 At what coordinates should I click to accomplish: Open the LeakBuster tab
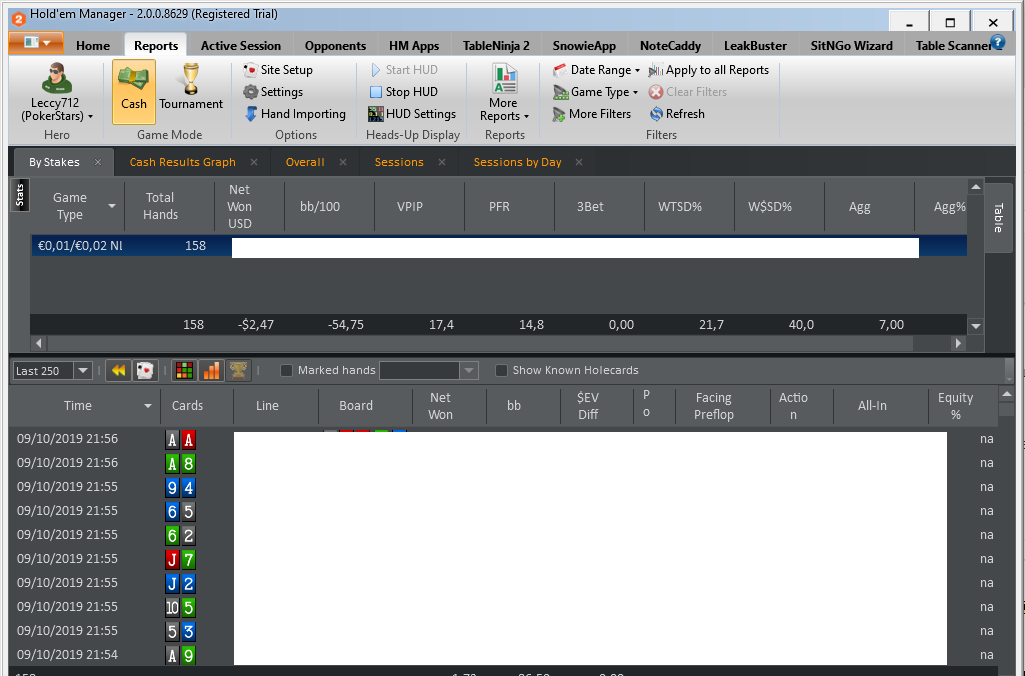point(755,46)
